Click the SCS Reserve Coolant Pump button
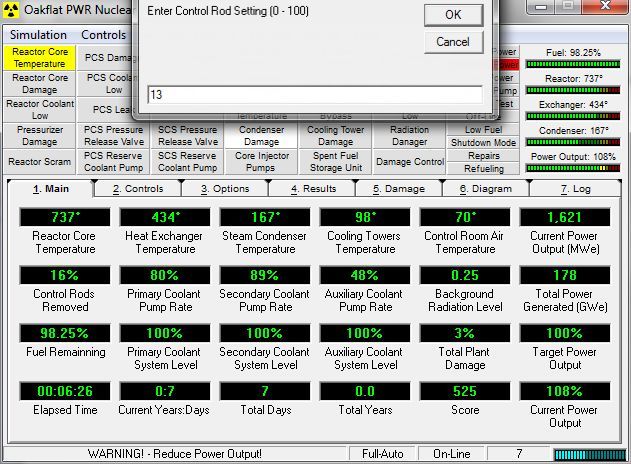Viewport: 631px width, 464px height. [x=188, y=162]
